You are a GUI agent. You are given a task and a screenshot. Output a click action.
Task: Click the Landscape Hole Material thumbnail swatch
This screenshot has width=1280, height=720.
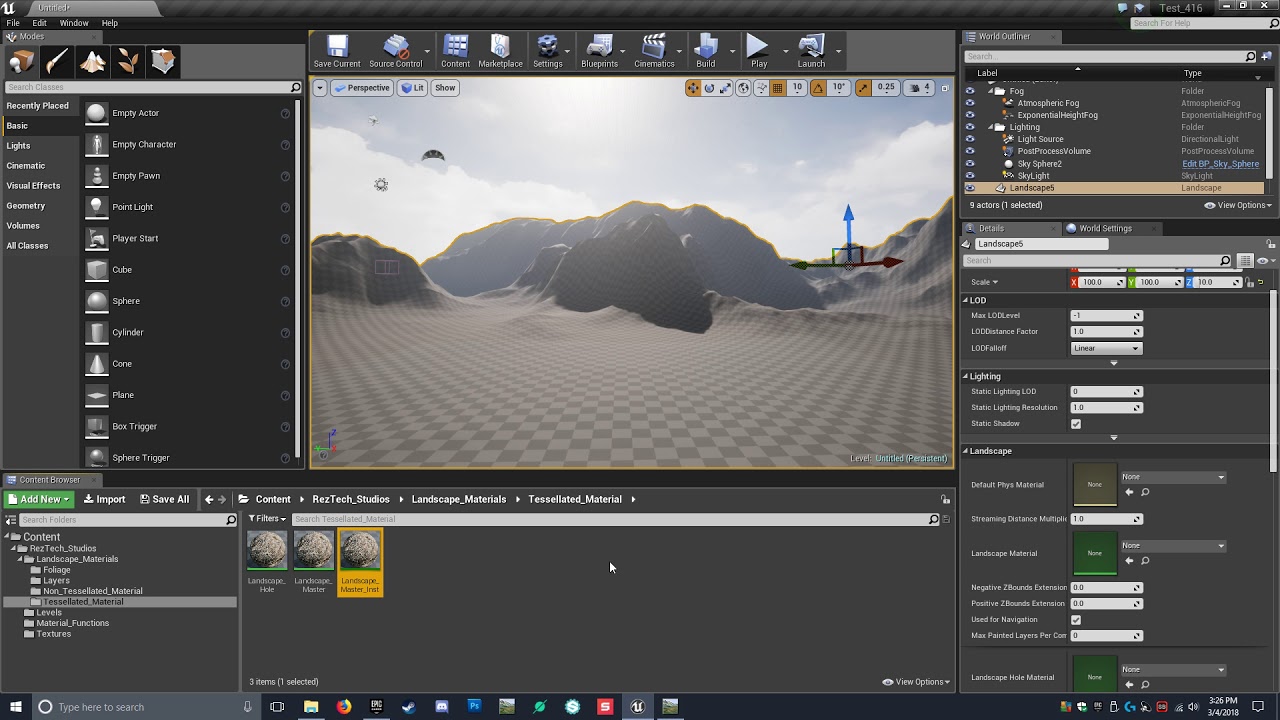click(1095, 673)
